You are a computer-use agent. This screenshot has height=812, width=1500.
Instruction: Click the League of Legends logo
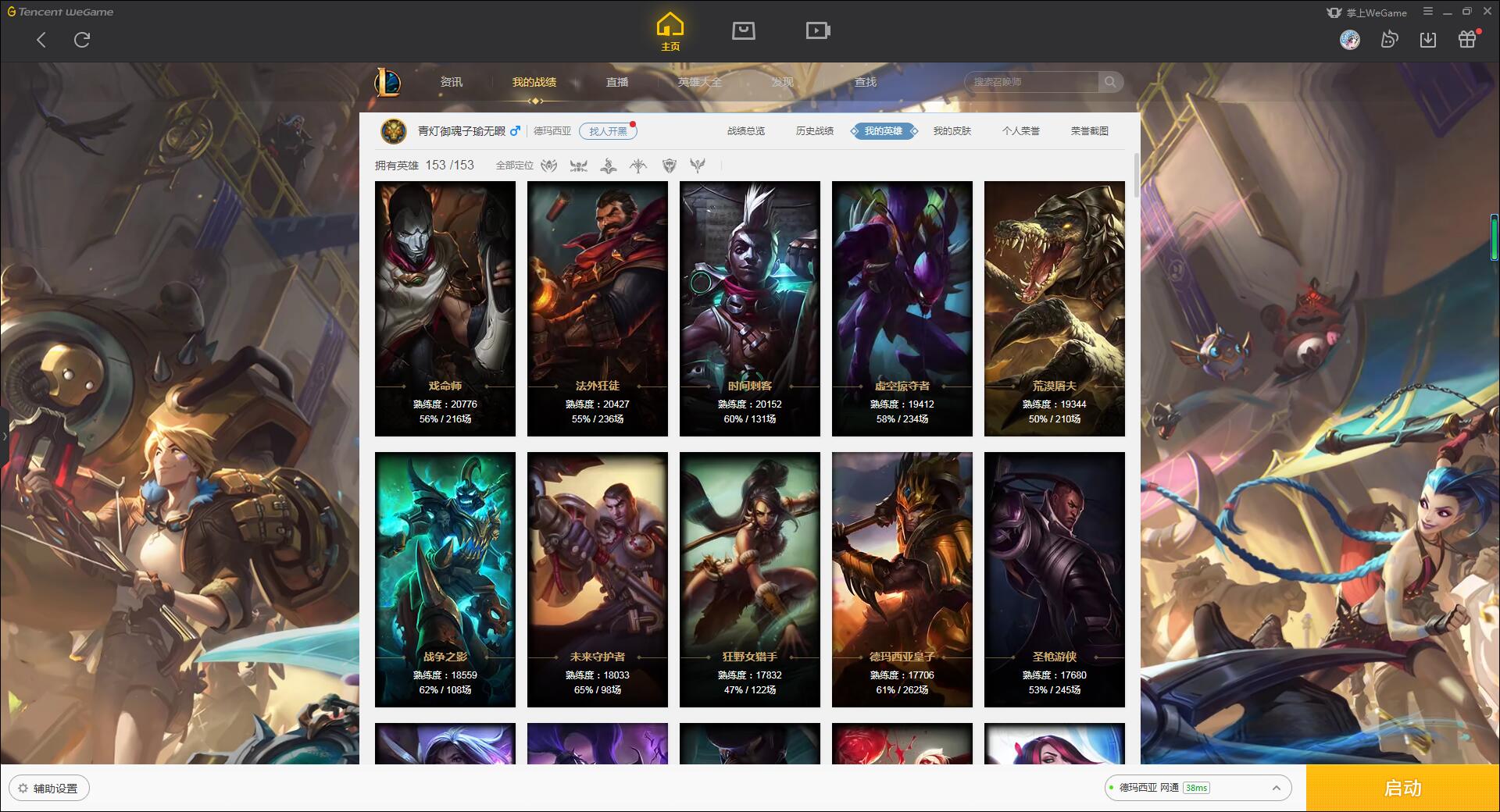tap(388, 81)
